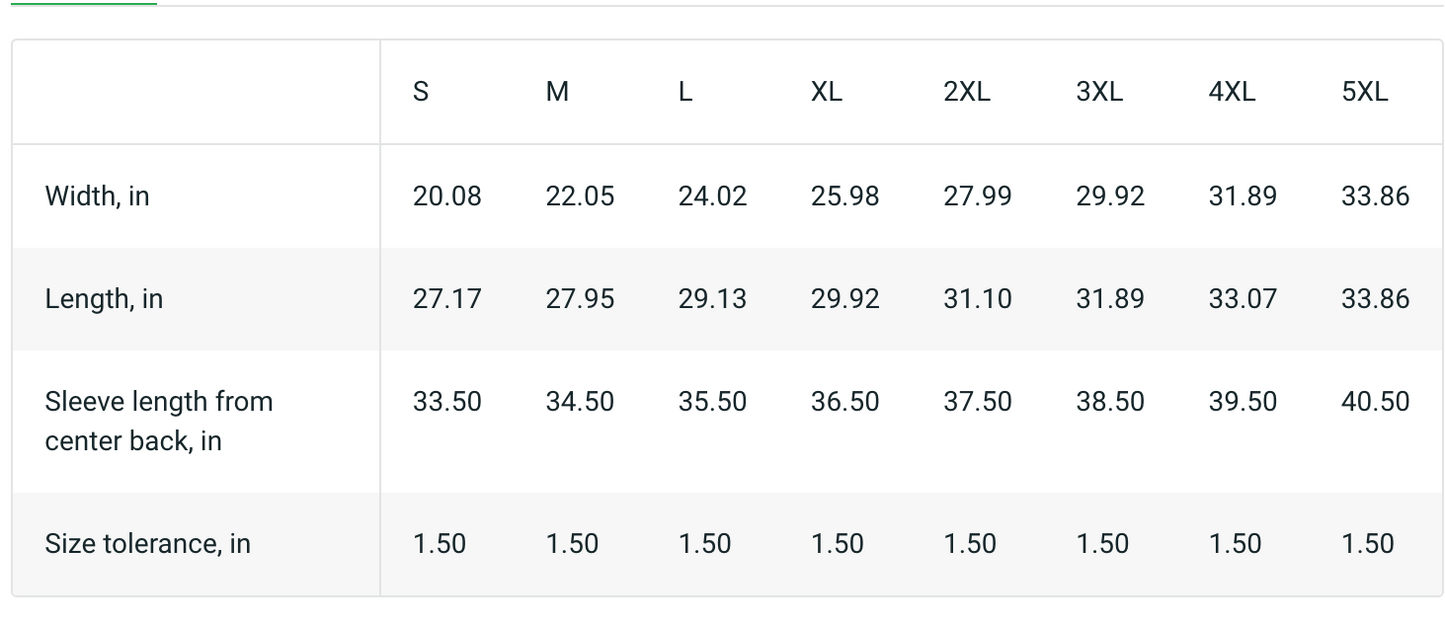
Task: Click the 3XL size column header
Action: 1099,92
